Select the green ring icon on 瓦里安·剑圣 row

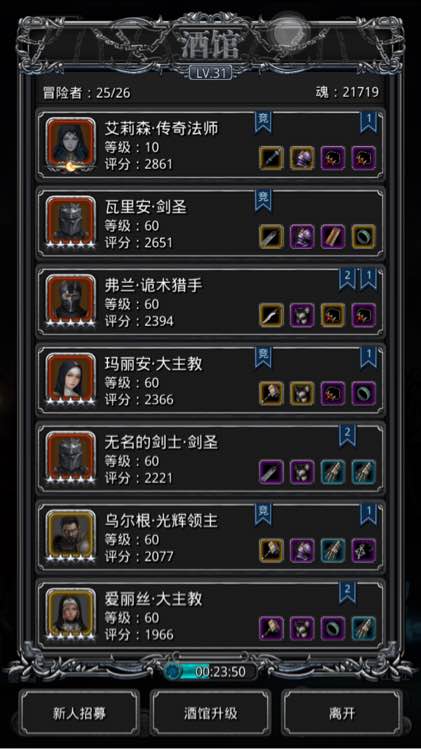tap(364, 237)
